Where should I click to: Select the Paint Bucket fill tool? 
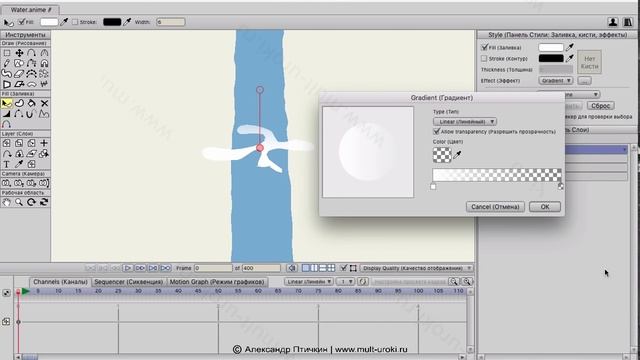(31, 103)
